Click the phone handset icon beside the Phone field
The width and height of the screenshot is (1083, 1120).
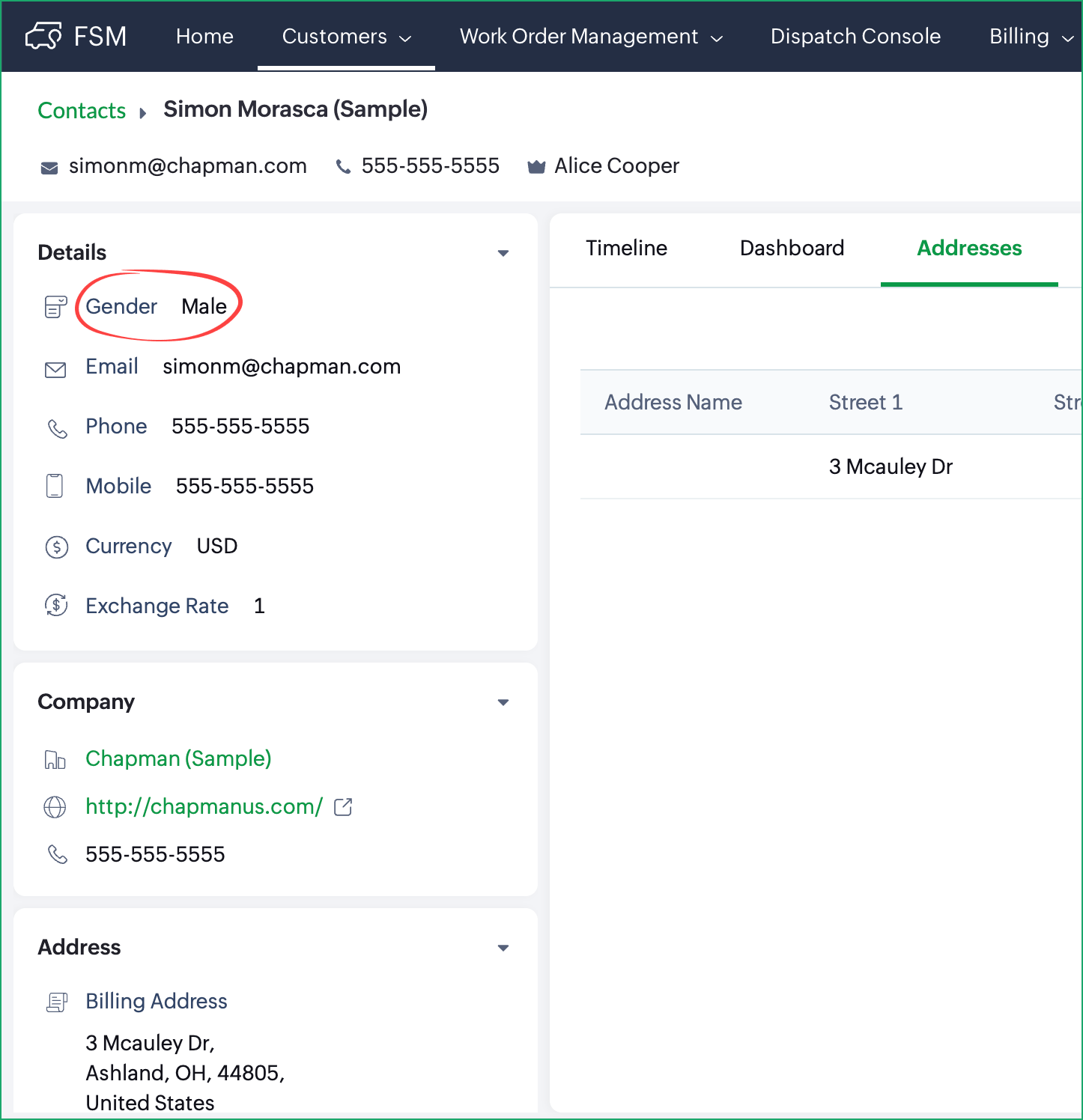pyautogui.click(x=57, y=428)
